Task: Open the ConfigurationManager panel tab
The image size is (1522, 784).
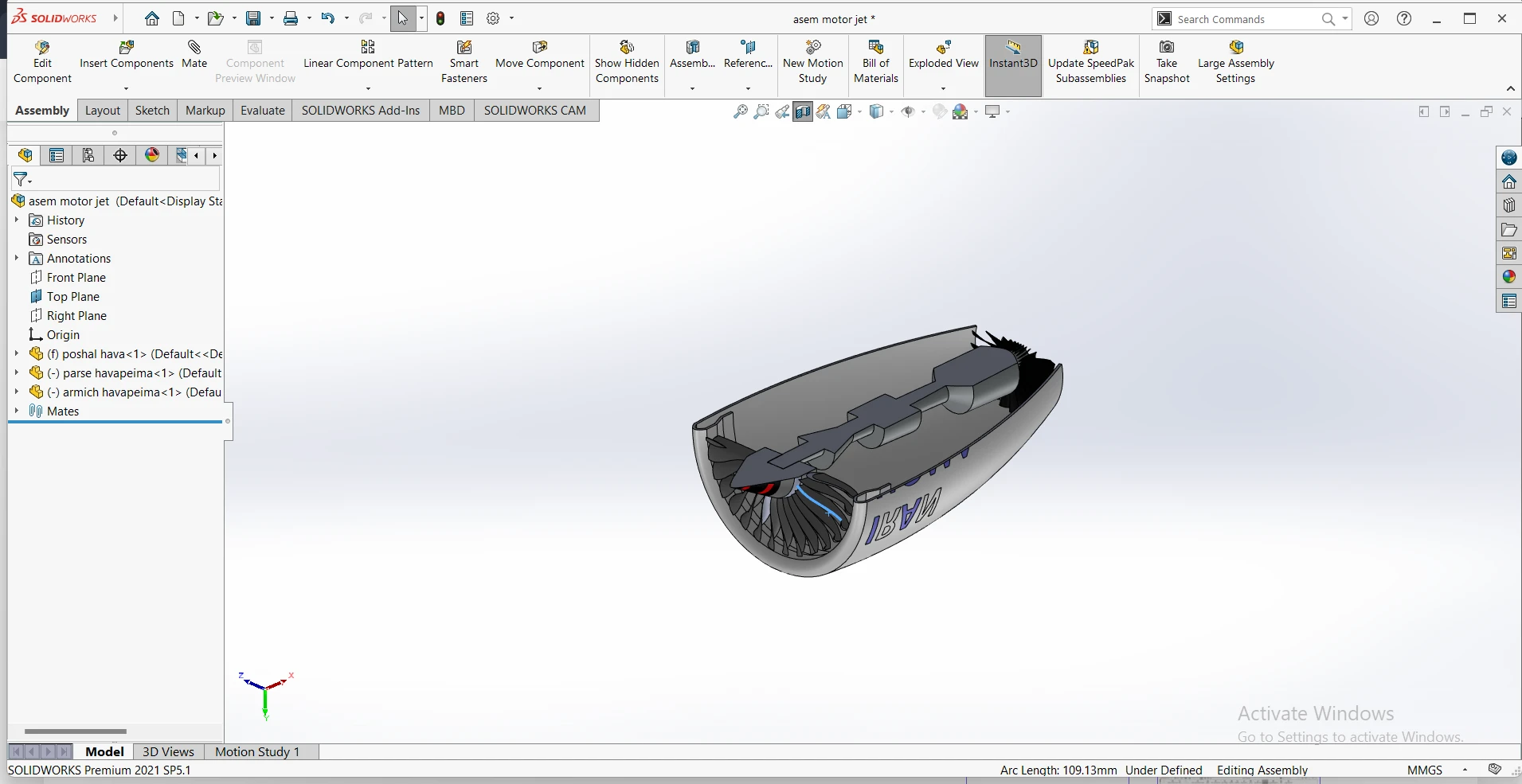Action: (x=88, y=155)
